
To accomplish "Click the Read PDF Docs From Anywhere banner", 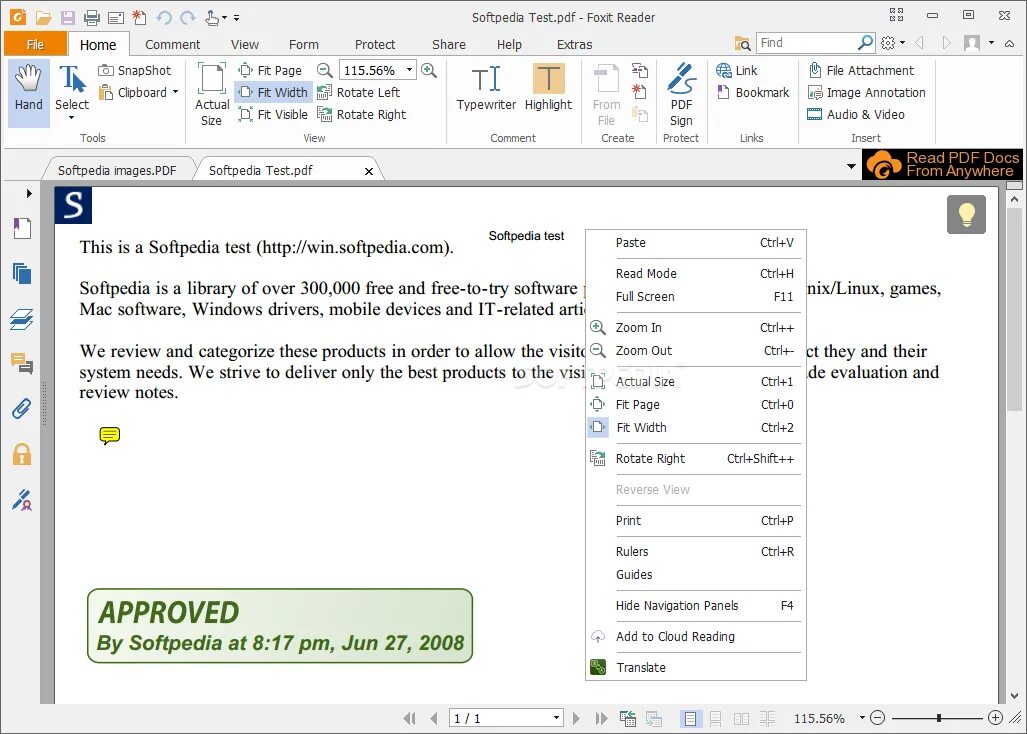I will coord(943,164).
